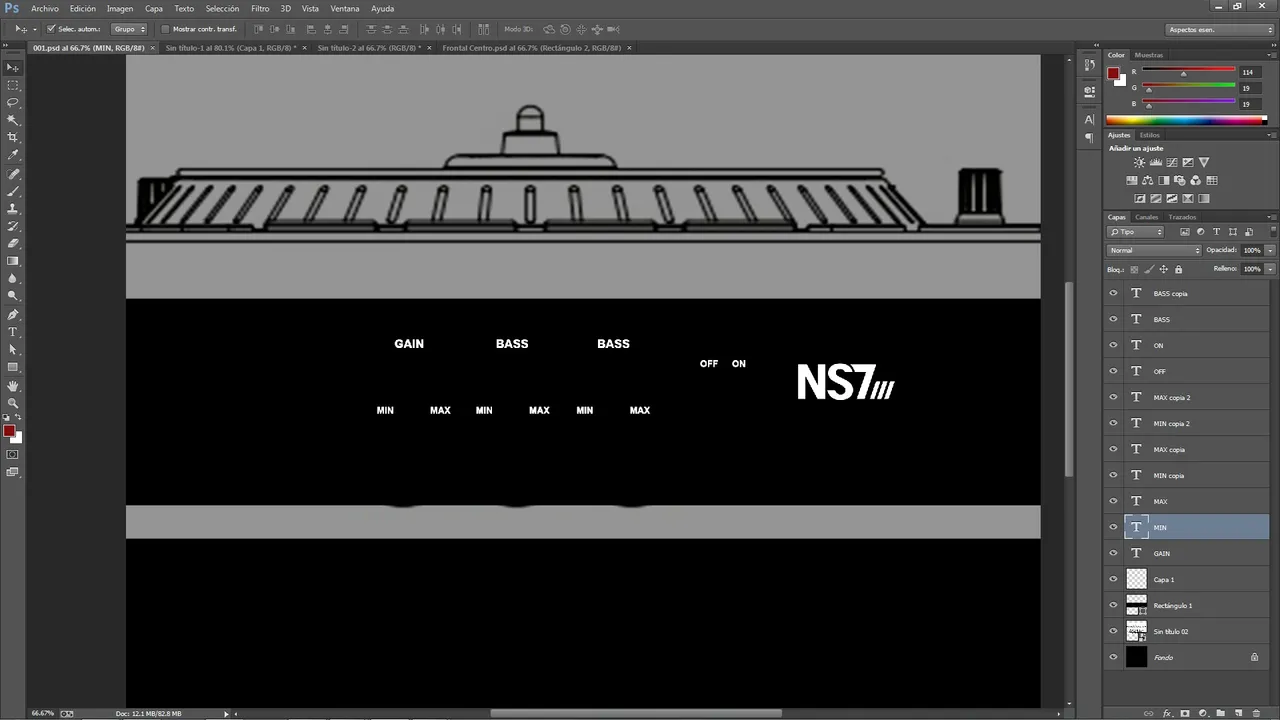The image size is (1280, 720).
Task: Click the layer style fx icon
Action: 1167,713
